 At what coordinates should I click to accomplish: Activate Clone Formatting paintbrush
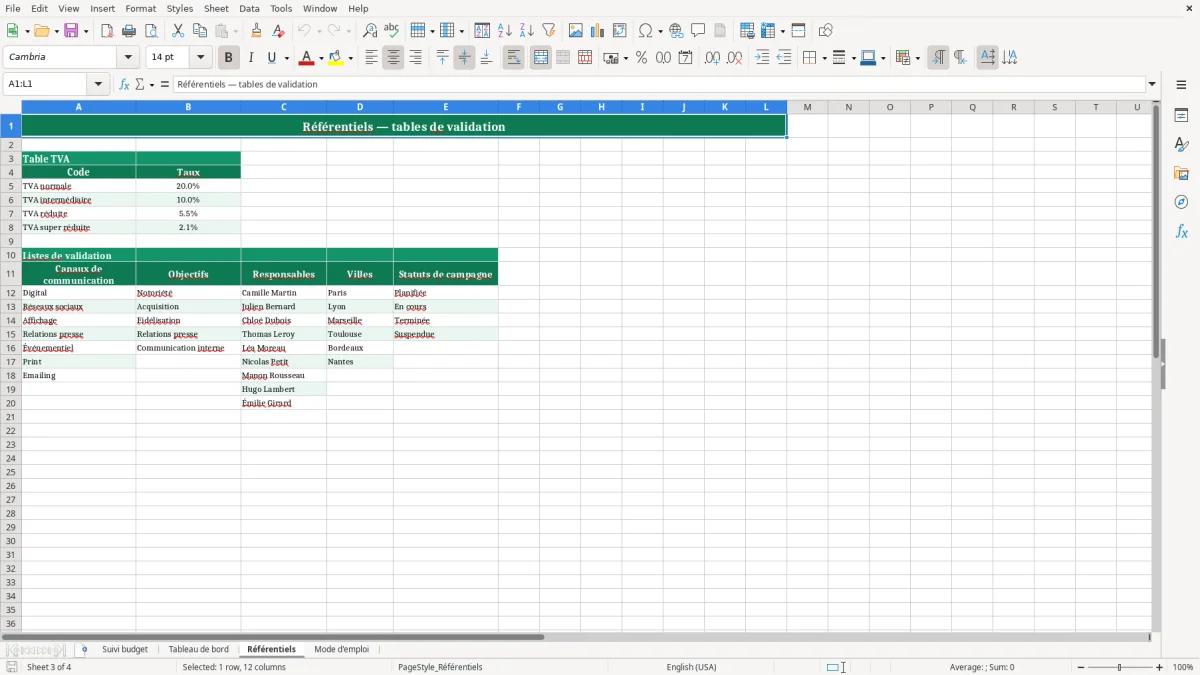[x=256, y=31]
